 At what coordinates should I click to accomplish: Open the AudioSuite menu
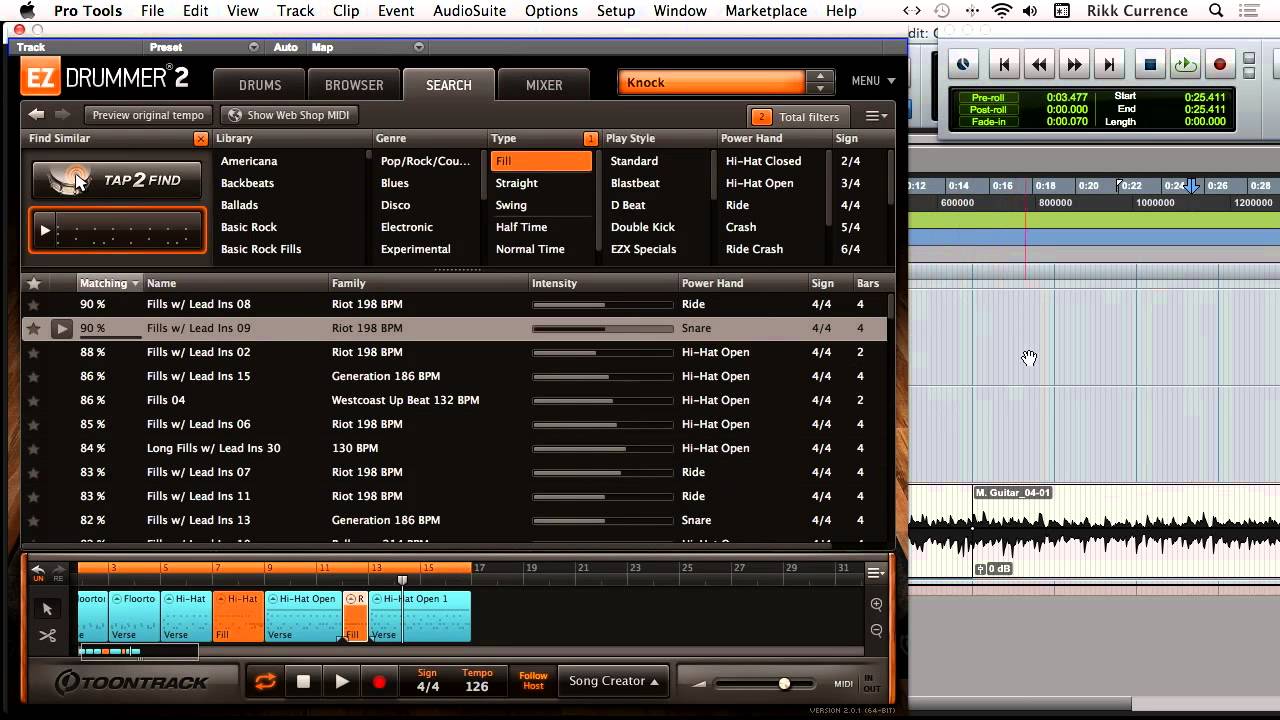pyautogui.click(x=469, y=11)
